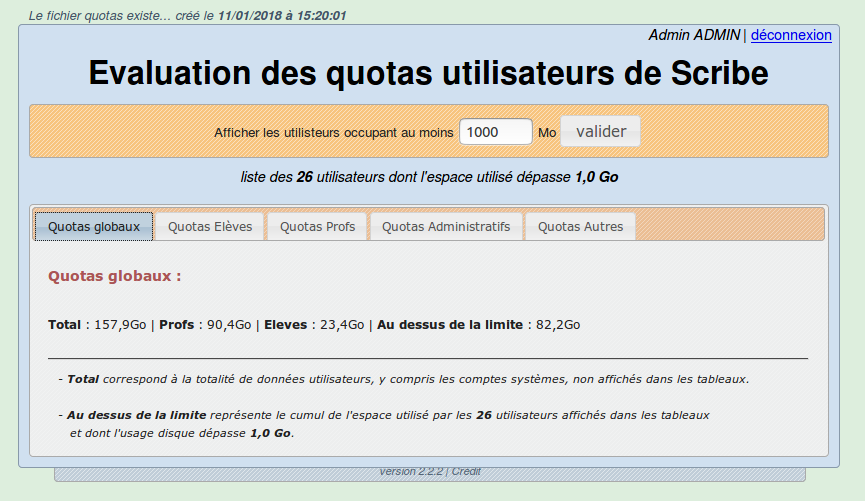Screen dimensions: 865x501
Task: Open the Quotas globaux tab
Action: click(94, 226)
